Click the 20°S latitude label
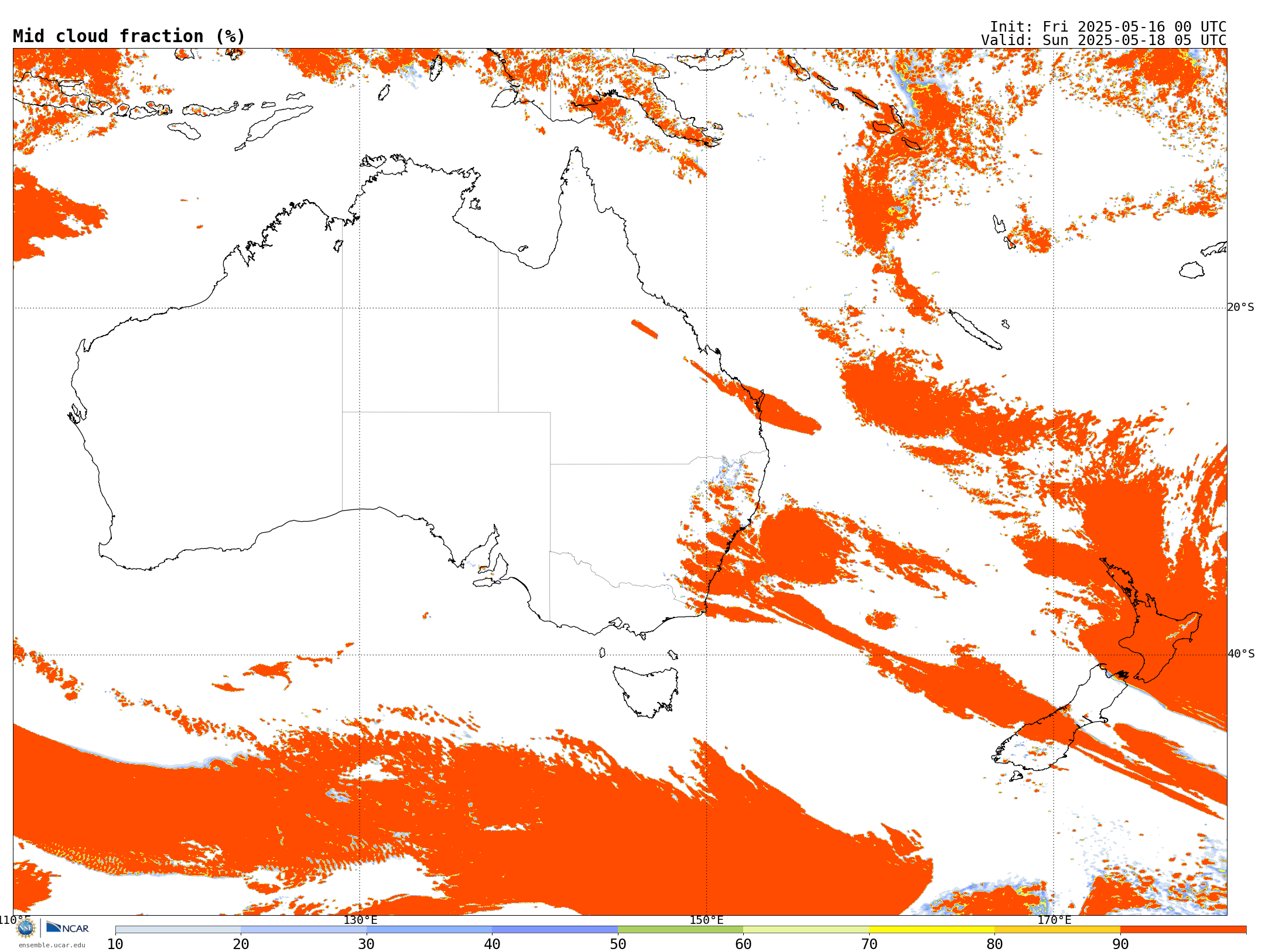The height and width of the screenshot is (952, 1265). (1241, 307)
